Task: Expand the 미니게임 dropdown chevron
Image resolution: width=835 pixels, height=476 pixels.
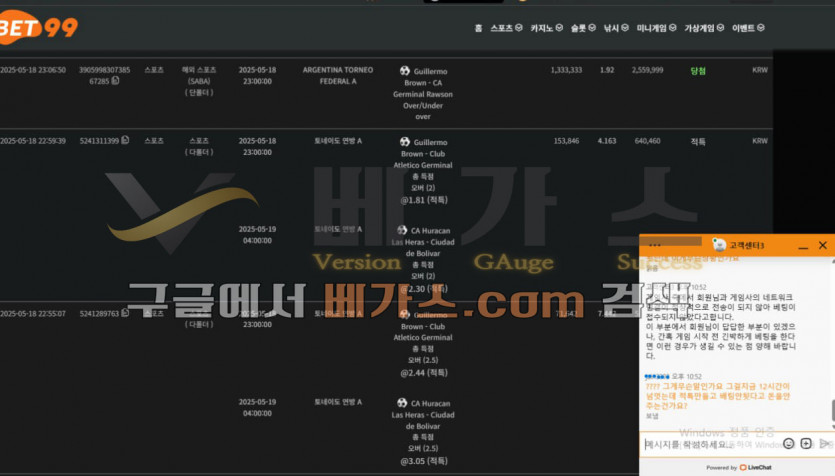Action: (673, 28)
